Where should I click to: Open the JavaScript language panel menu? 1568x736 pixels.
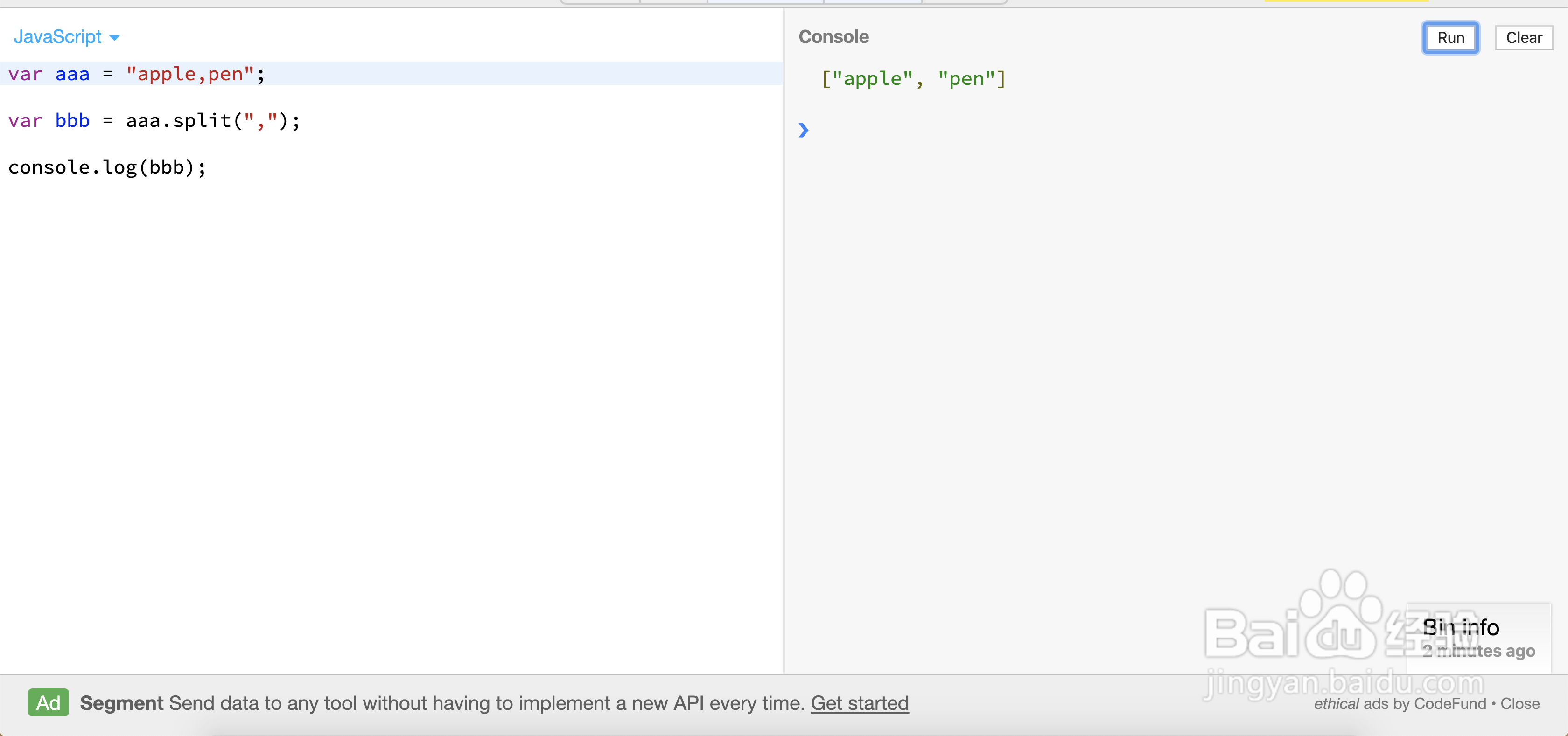pyautogui.click(x=58, y=37)
